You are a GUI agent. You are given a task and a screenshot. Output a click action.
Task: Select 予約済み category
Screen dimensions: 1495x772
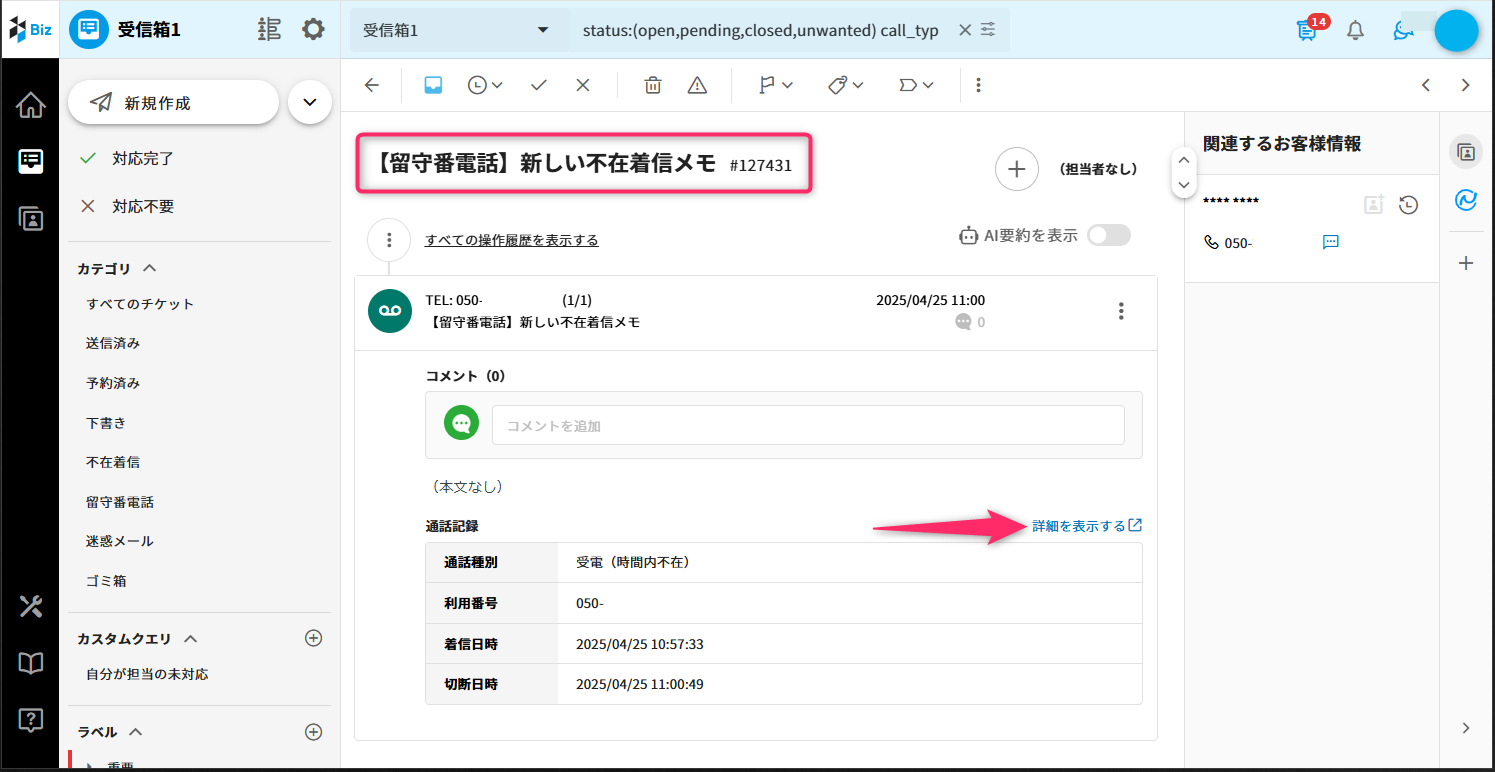113,383
